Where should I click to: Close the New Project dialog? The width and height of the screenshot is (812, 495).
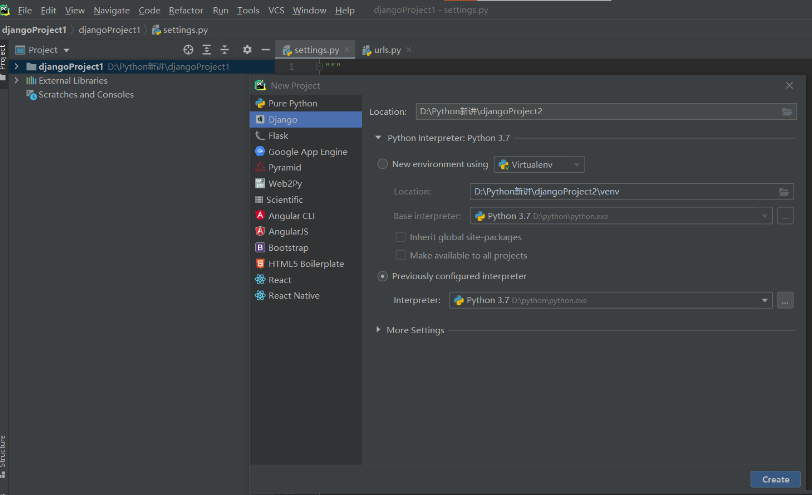(789, 85)
